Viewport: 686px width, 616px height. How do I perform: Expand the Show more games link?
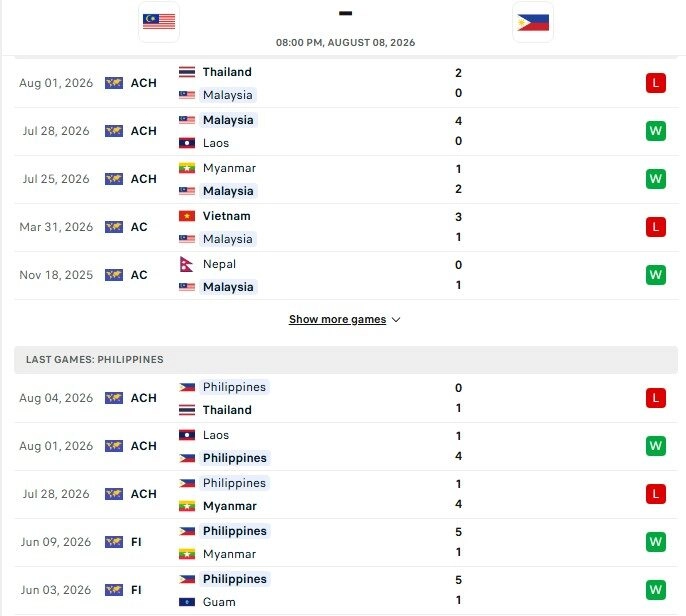click(337, 319)
